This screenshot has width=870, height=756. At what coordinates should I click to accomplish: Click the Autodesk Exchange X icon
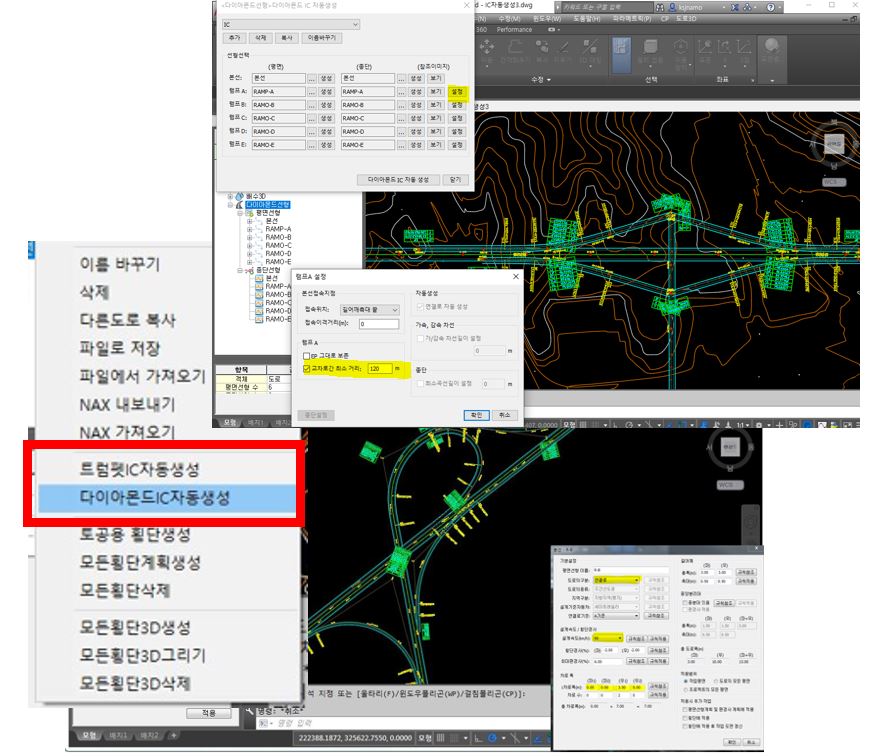click(x=735, y=7)
